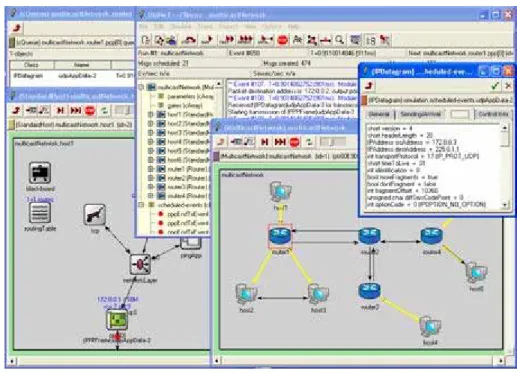Click horizontal scrollbar left arrow in network window
Screen dimensions: 517x374
217,360
